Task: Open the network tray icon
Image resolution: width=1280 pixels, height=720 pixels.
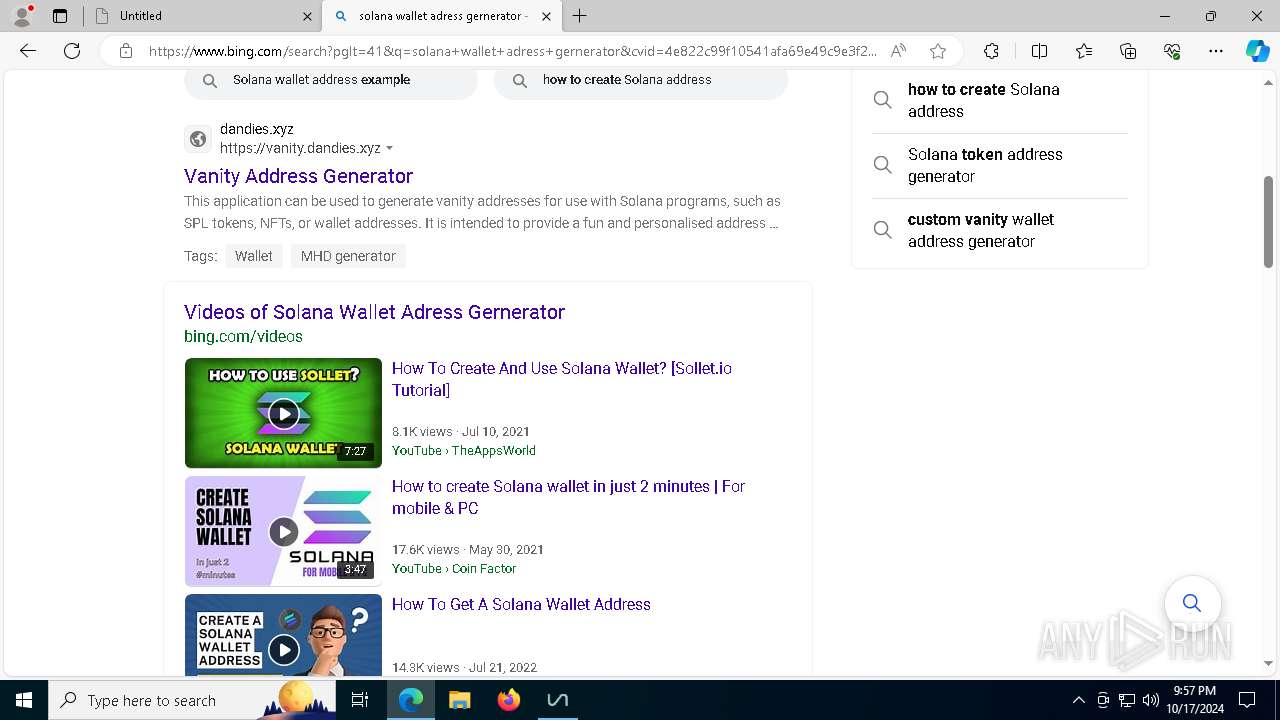Action: [1127, 700]
